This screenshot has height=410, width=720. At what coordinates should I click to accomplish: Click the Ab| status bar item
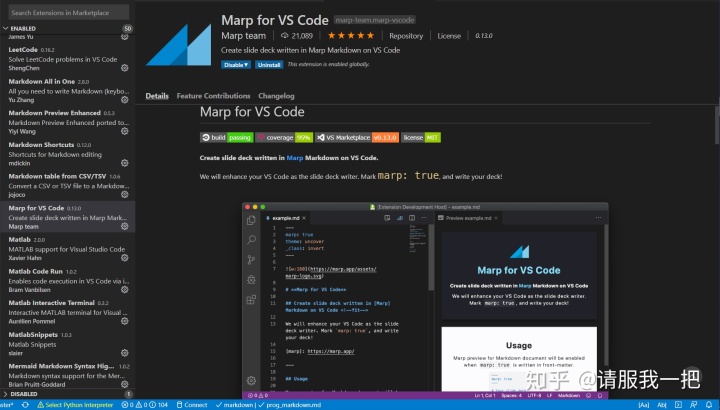coord(662,405)
